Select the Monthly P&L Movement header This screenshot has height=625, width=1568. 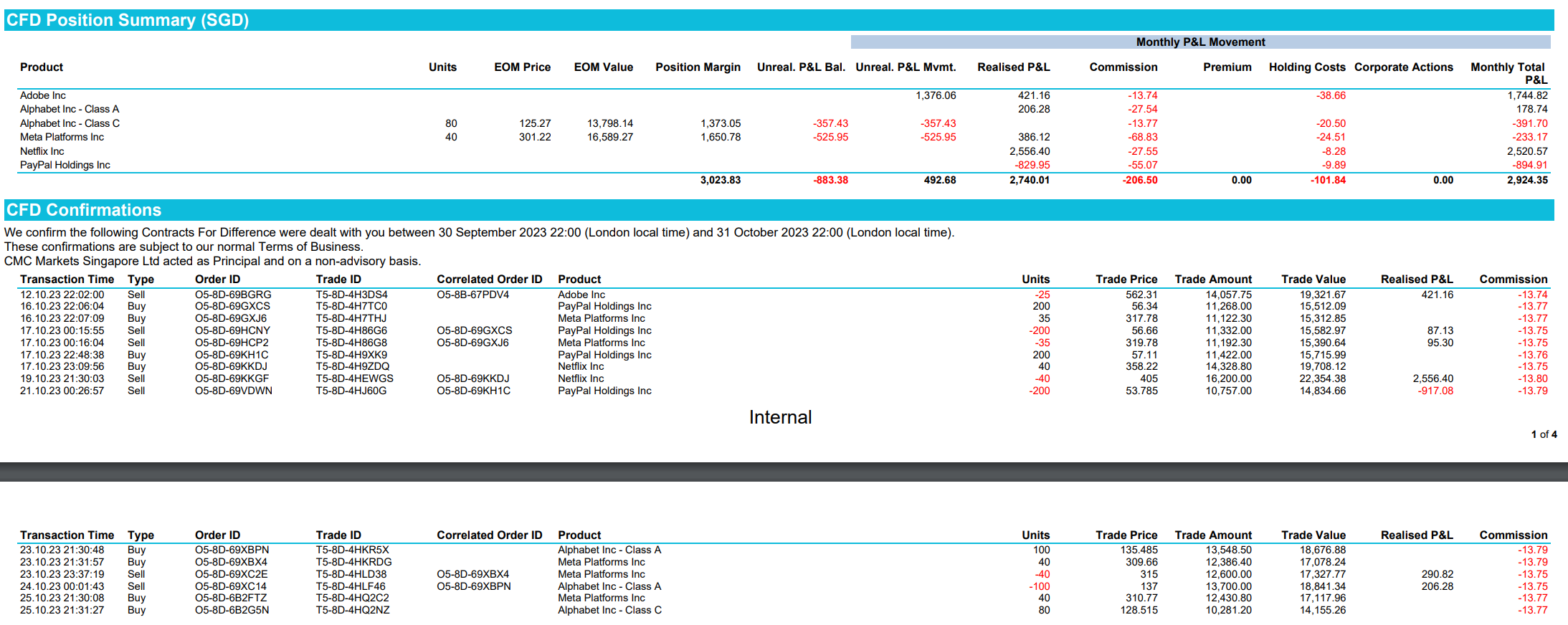(1200, 42)
